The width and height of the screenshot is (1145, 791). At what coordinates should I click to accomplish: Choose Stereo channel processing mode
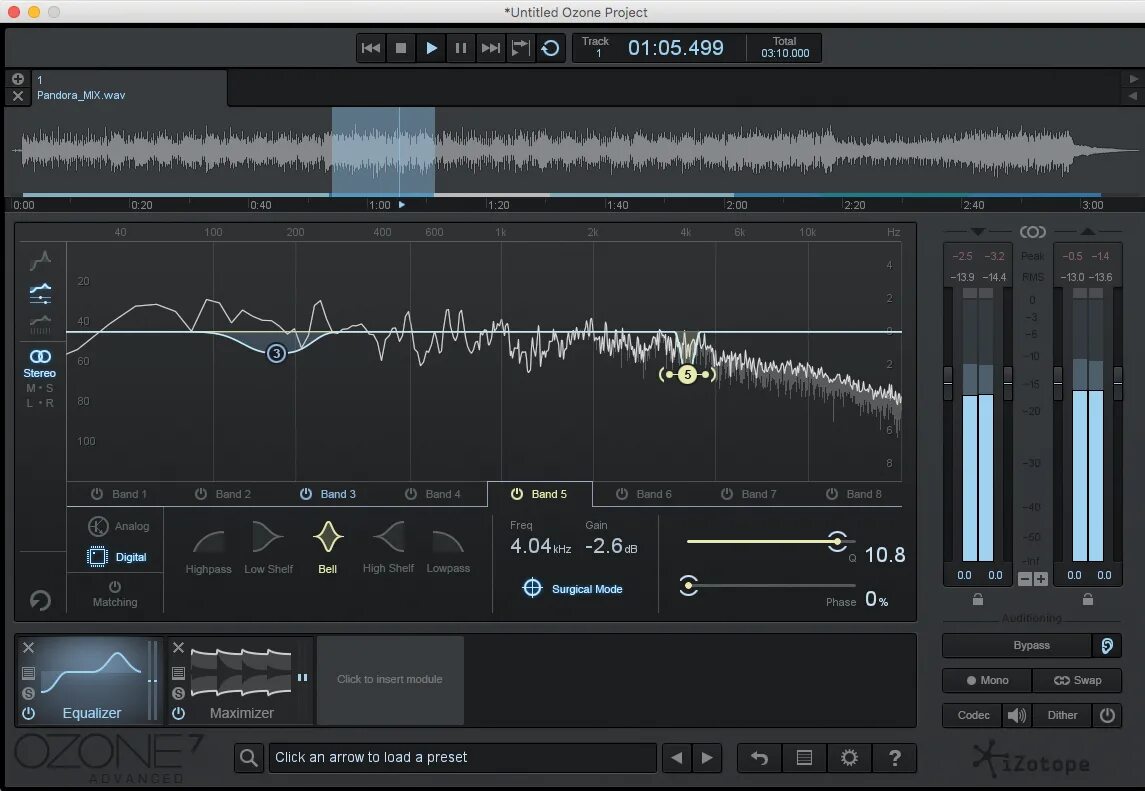point(39,364)
